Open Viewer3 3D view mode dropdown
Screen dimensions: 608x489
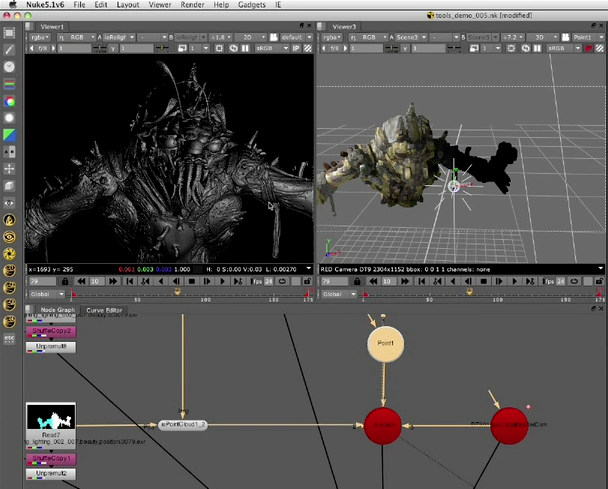[x=542, y=37]
